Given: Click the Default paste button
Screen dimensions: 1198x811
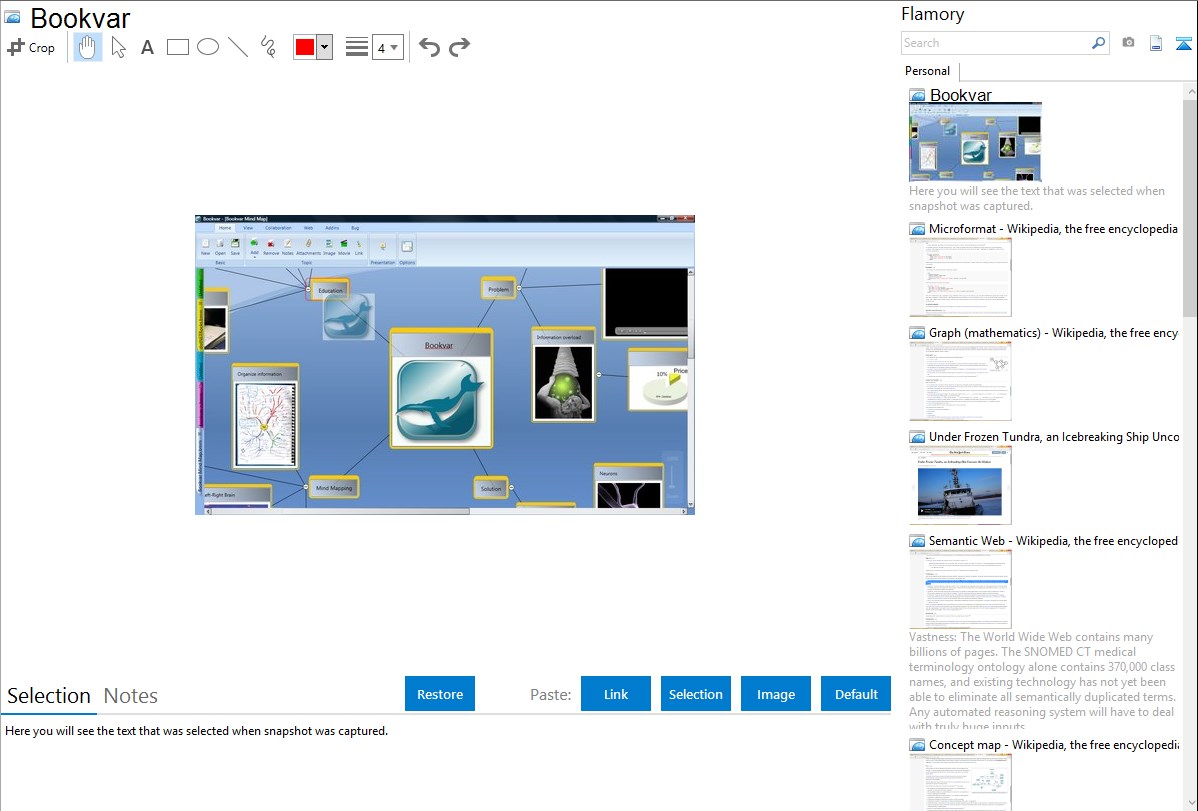Looking at the screenshot, I should coord(856,694).
